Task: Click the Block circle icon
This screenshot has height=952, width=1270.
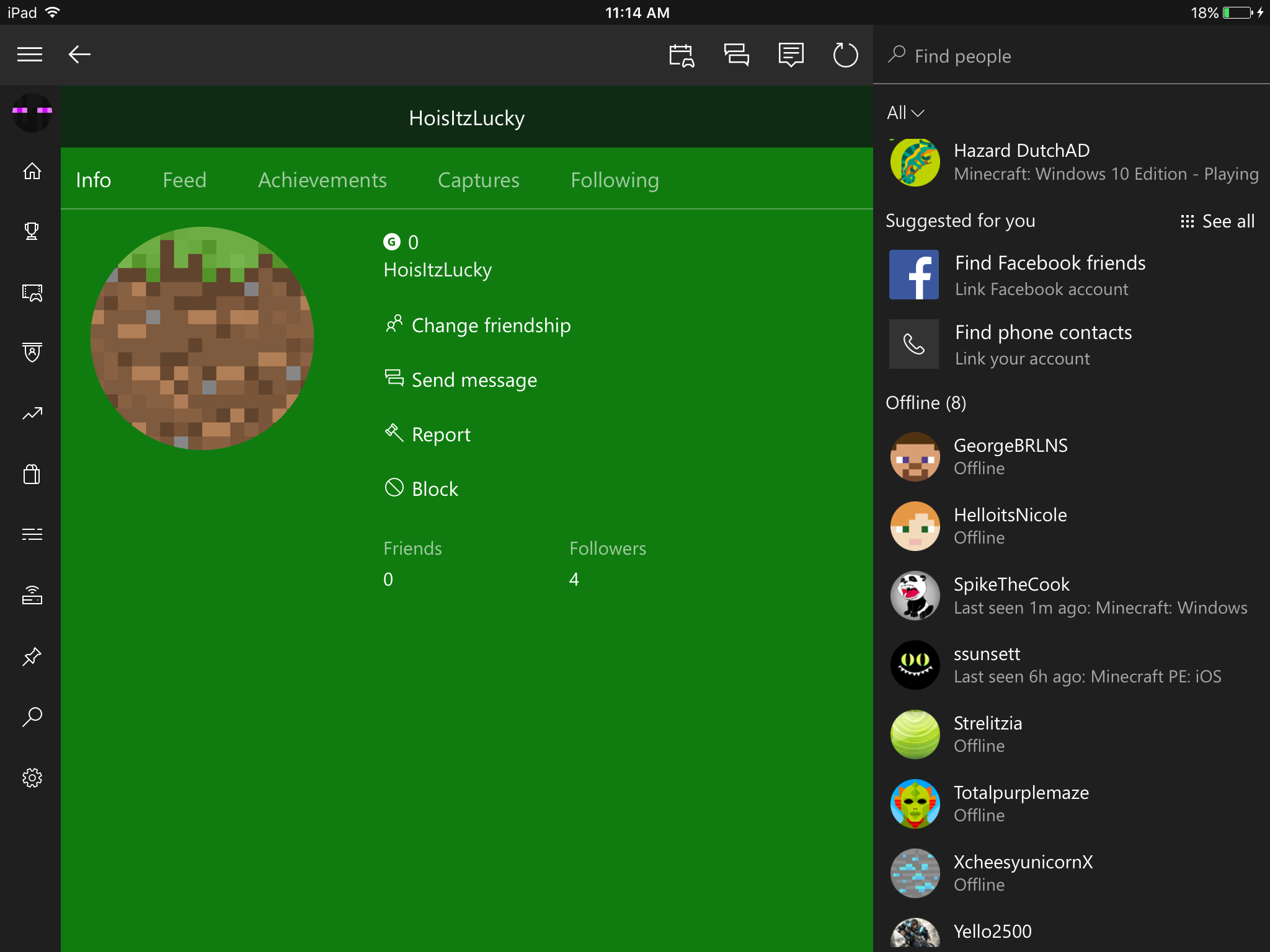Action: (x=394, y=488)
